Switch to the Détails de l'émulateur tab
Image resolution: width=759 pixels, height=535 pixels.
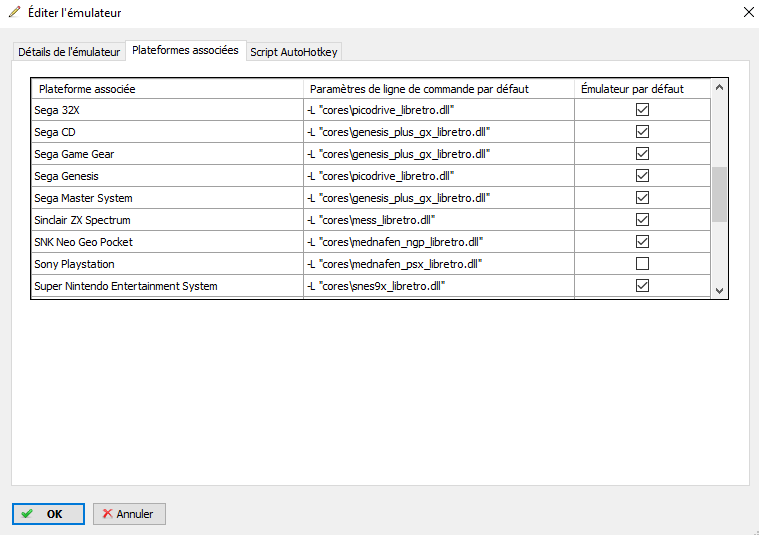click(69, 52)
